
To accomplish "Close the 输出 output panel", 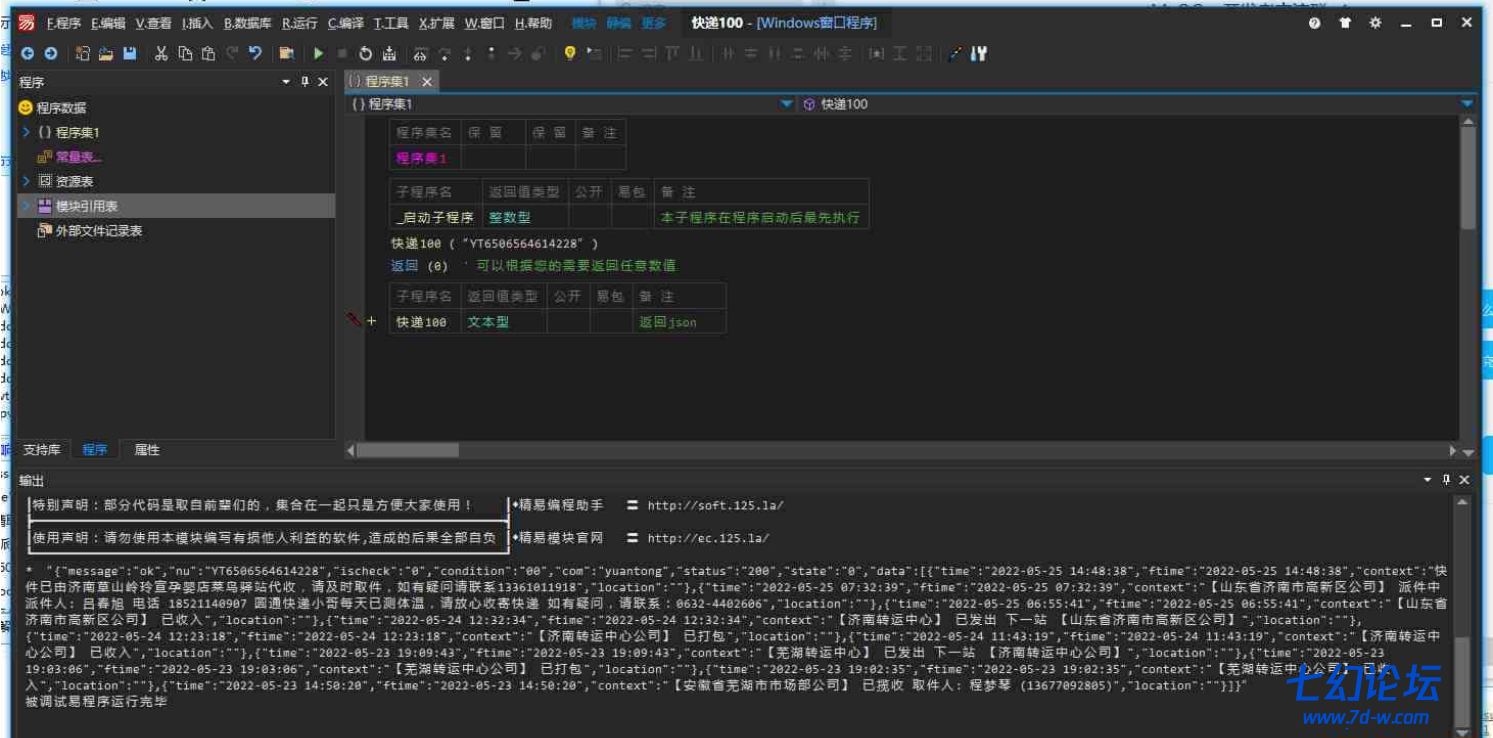I will tap(1464, 480).
